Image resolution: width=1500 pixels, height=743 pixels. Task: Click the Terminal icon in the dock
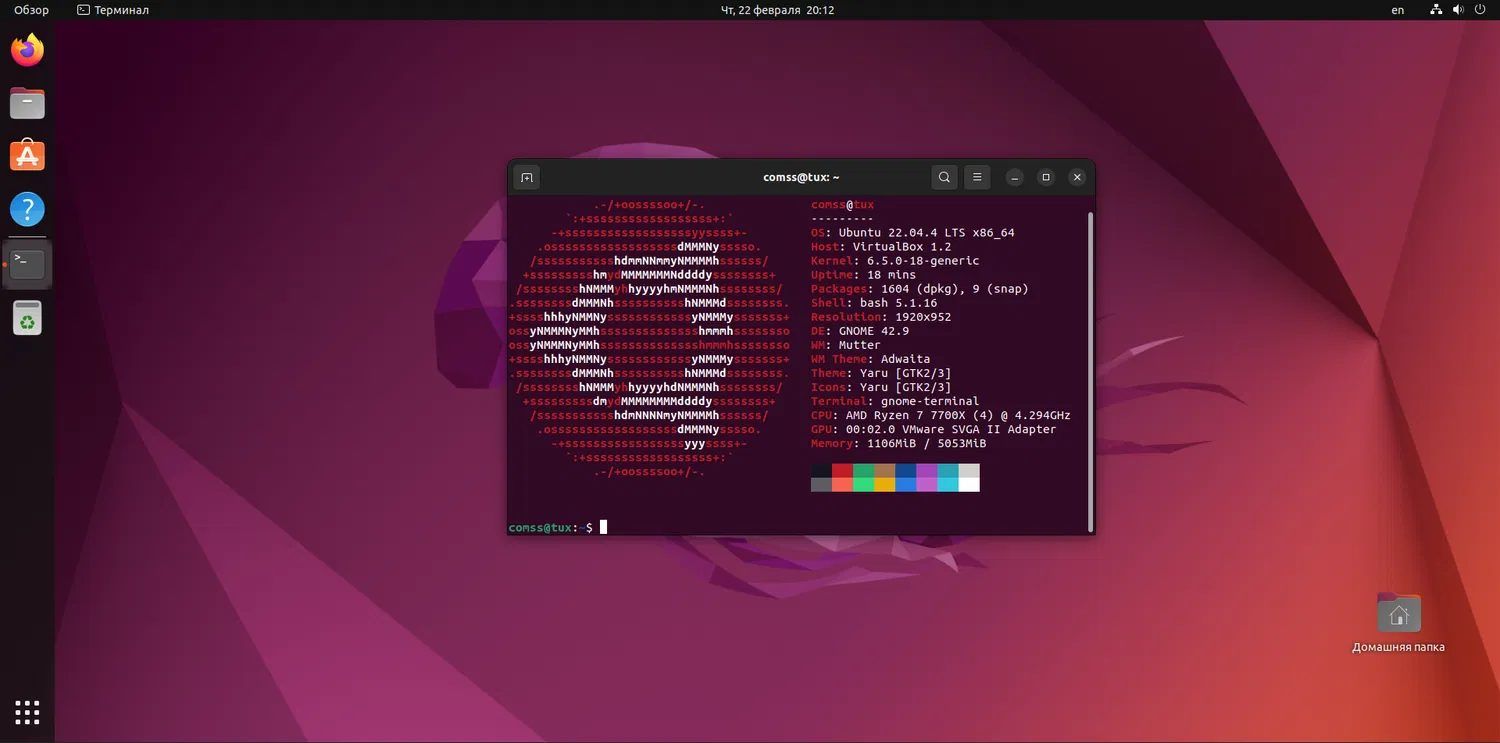pos(27,264)
